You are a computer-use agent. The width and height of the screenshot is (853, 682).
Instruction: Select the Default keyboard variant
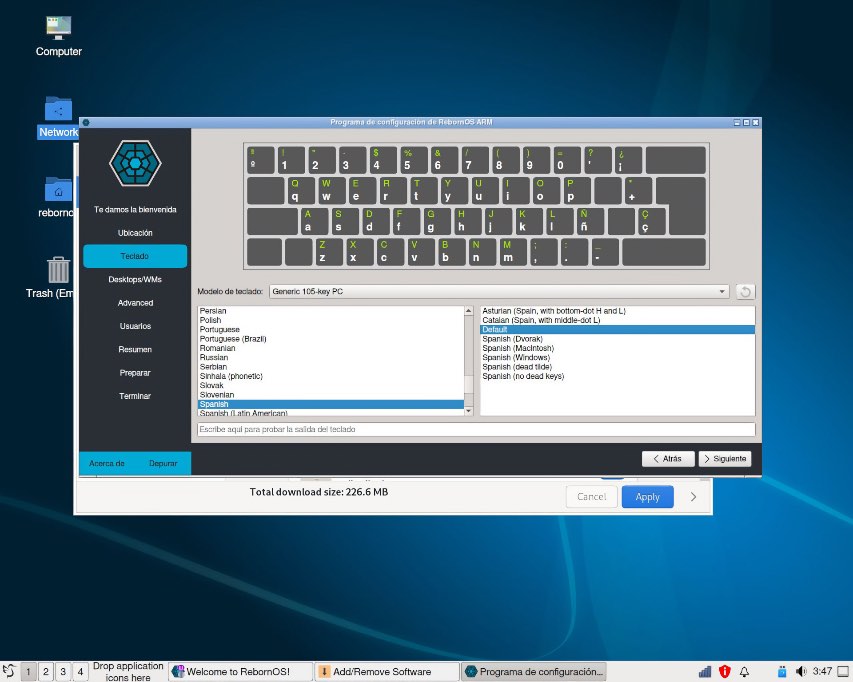(x=617, y=330)
